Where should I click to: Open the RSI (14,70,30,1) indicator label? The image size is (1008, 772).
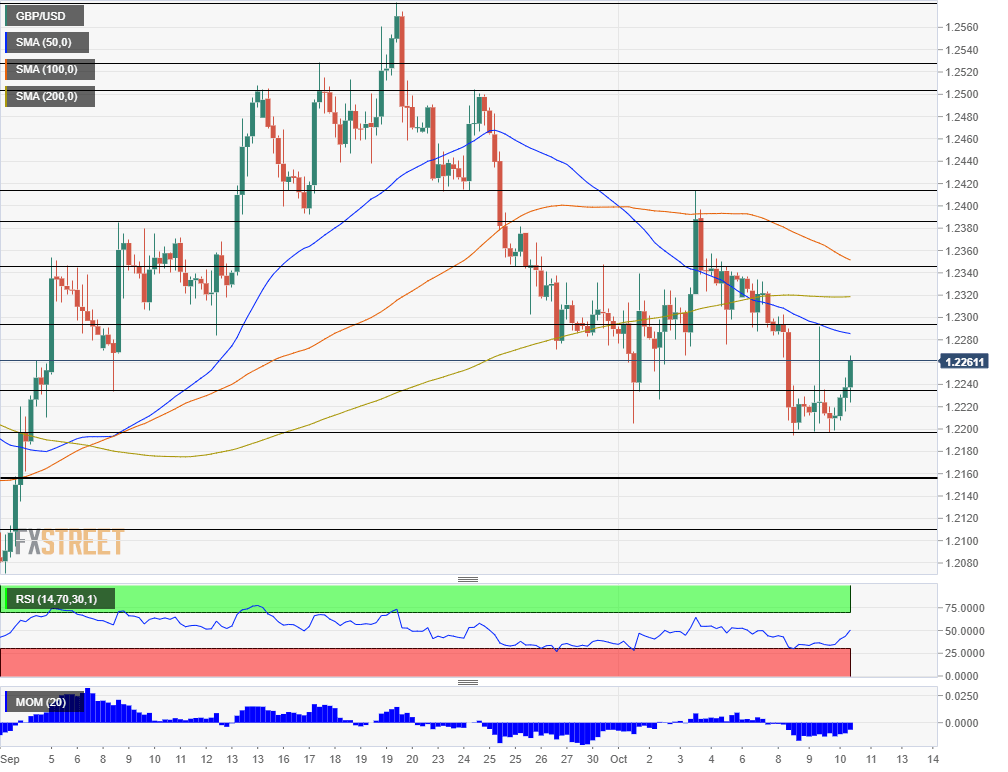59,599
